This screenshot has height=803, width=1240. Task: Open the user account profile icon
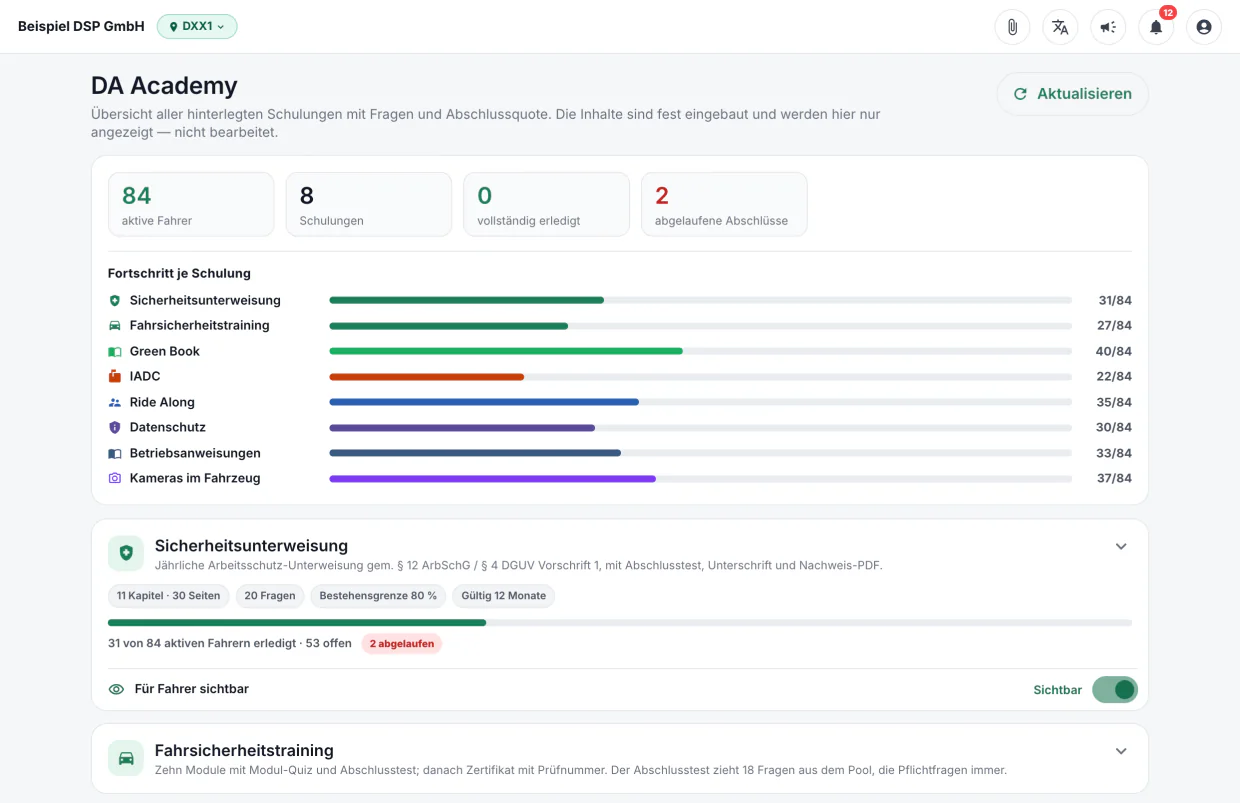[x=1204, y=27]
